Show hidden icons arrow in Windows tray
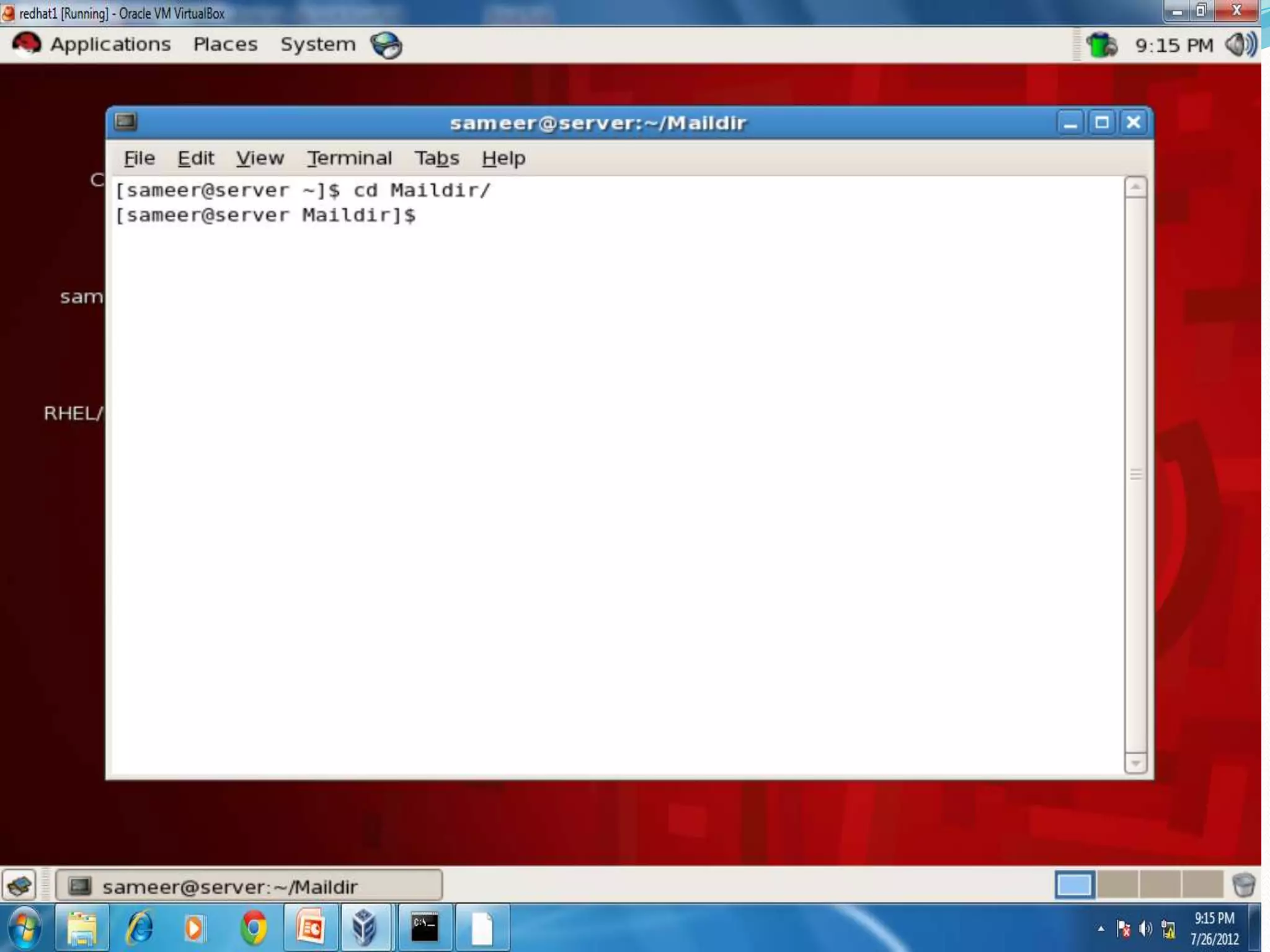The height and width of the screenshot is (952, 1270). click(1101, 928)
